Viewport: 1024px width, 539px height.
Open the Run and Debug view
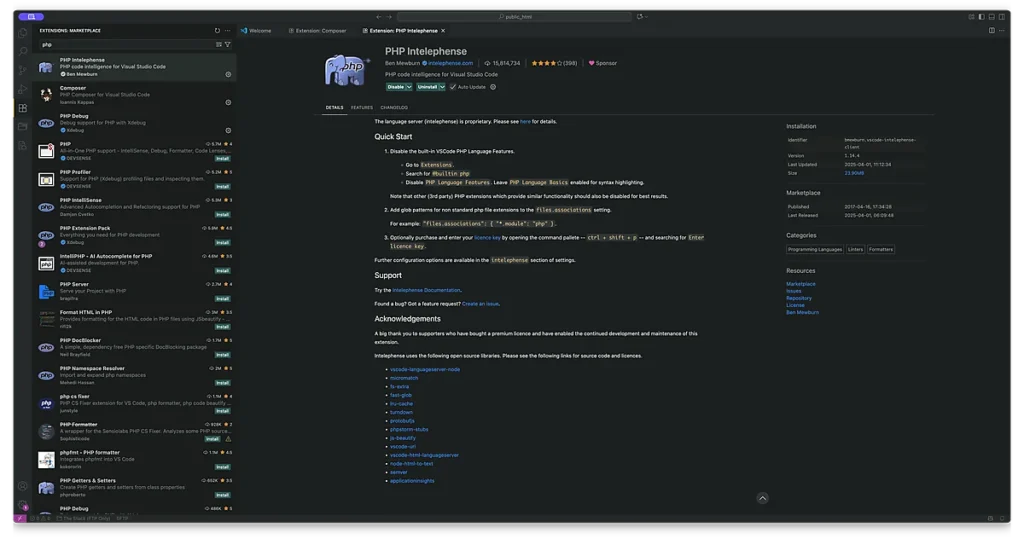click(23, 89)
